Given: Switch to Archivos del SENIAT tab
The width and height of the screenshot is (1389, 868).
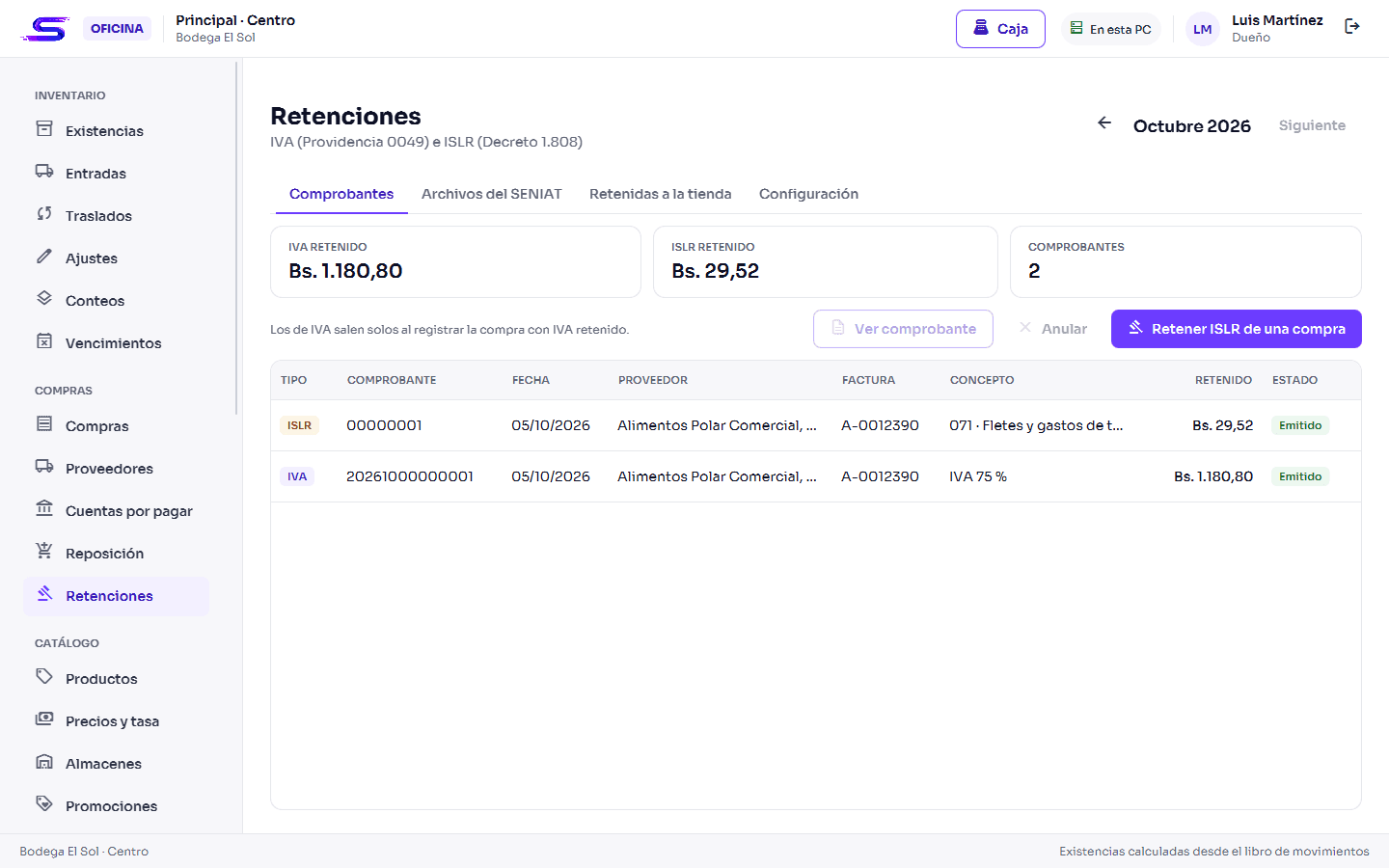Looking at the screenshot, I should point(492,194).
